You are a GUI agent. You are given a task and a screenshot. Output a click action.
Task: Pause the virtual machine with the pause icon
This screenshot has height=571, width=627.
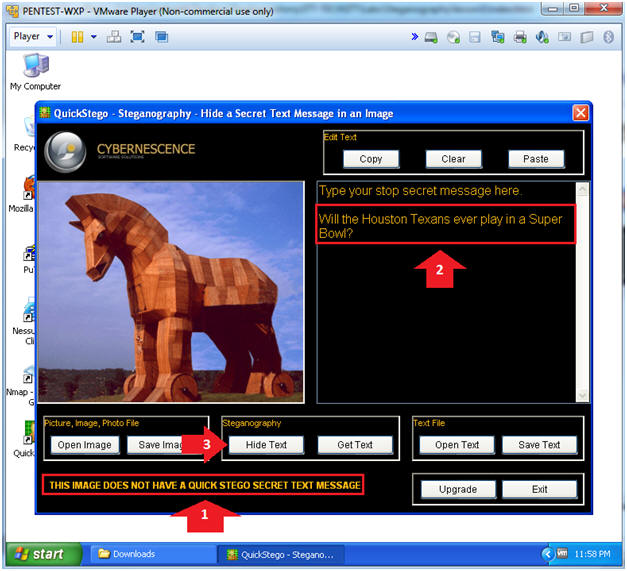tap(77, 37)
